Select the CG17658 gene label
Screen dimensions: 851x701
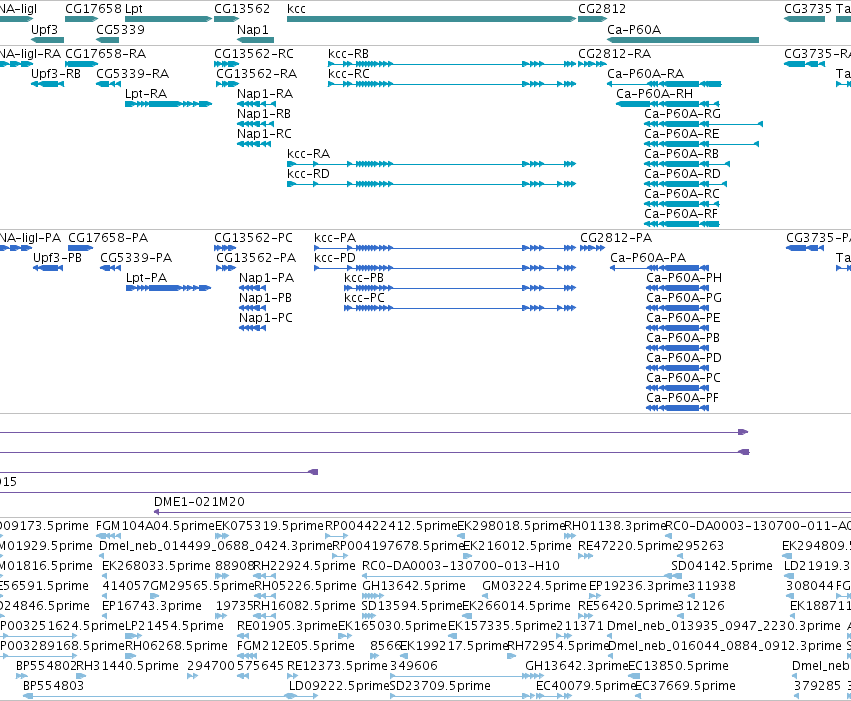point(93,9)
